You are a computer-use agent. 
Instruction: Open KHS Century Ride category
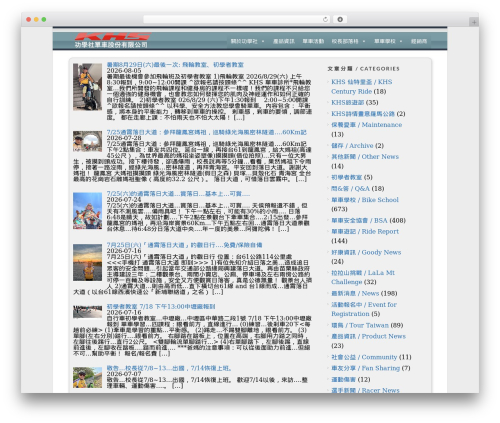click(361, 87)
